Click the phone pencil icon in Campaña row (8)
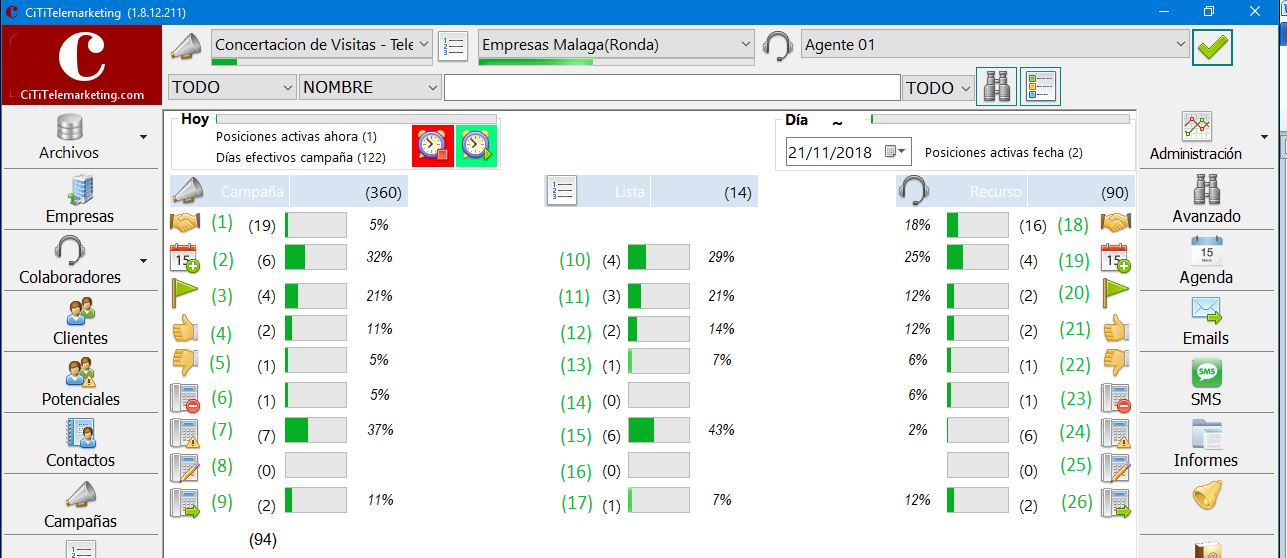This screenshot has width=1287, height=558. click(x=186, y=467)
